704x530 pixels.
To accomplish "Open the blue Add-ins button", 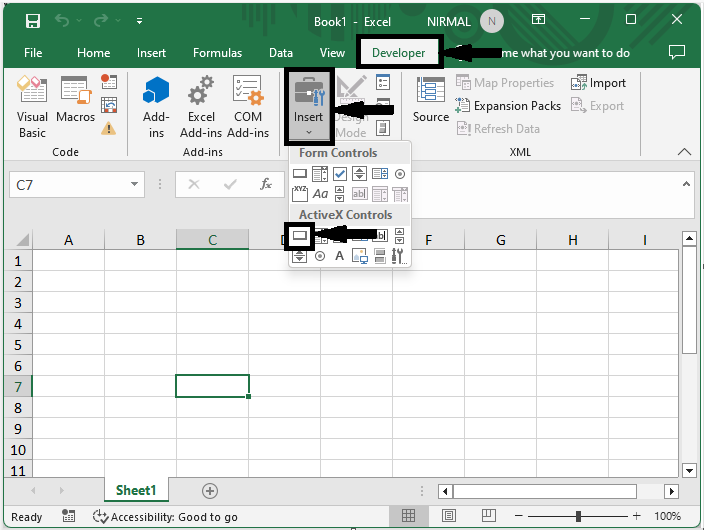I will (x=156, y=107).
